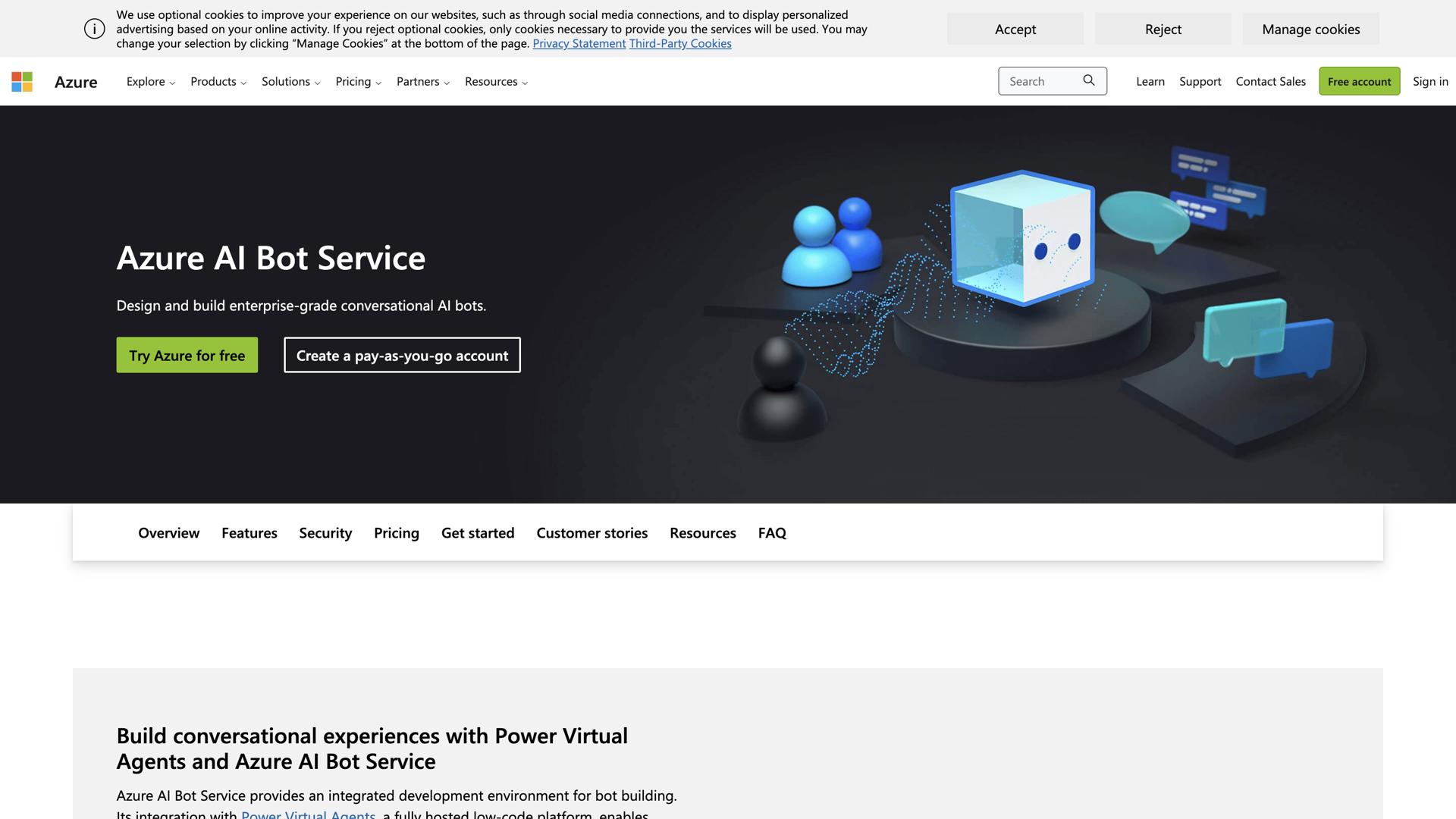1456x819 pixels.
Task: Click the Azure logo in the header
Action: point(75,81)
